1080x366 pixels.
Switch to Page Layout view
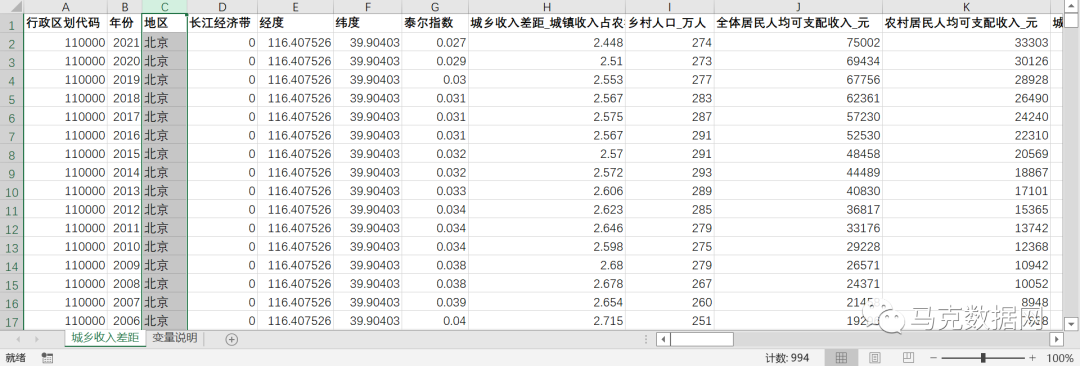(x=874, y=358)
